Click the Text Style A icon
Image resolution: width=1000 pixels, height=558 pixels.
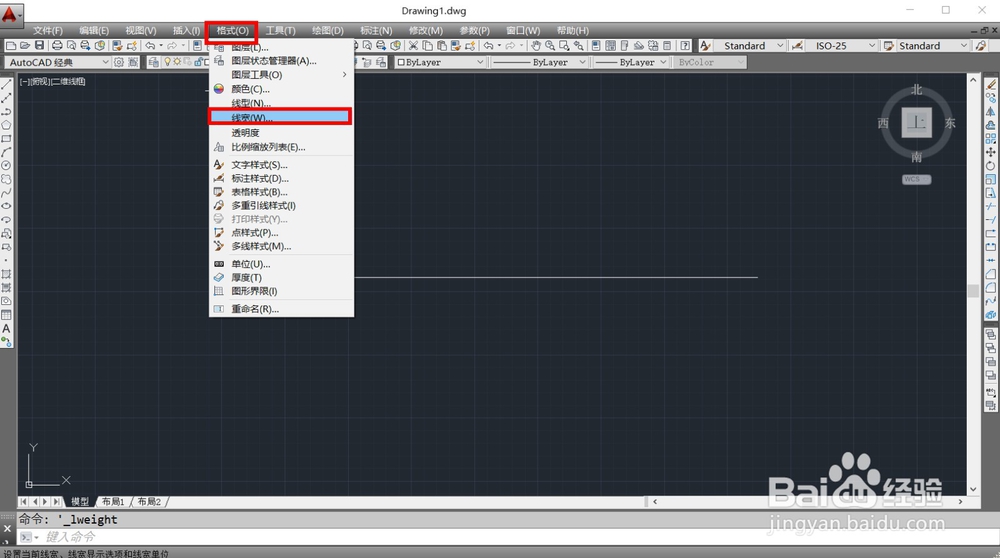click(705, 45)
